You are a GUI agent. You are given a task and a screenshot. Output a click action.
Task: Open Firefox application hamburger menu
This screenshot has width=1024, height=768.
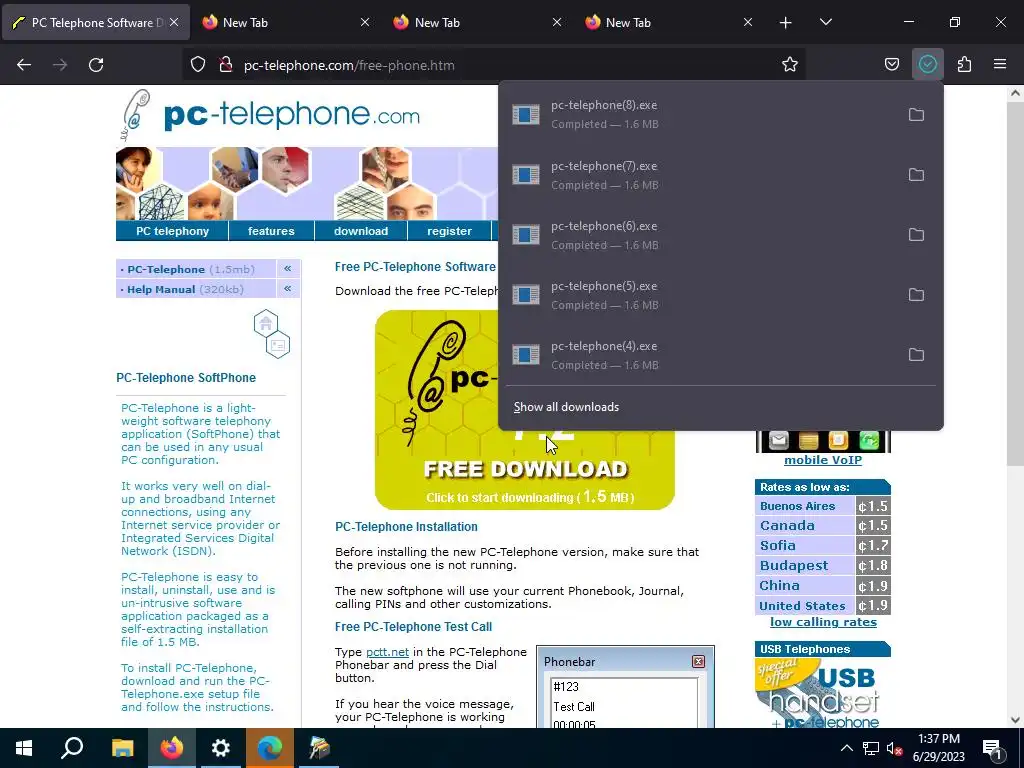coord(1000,65)
